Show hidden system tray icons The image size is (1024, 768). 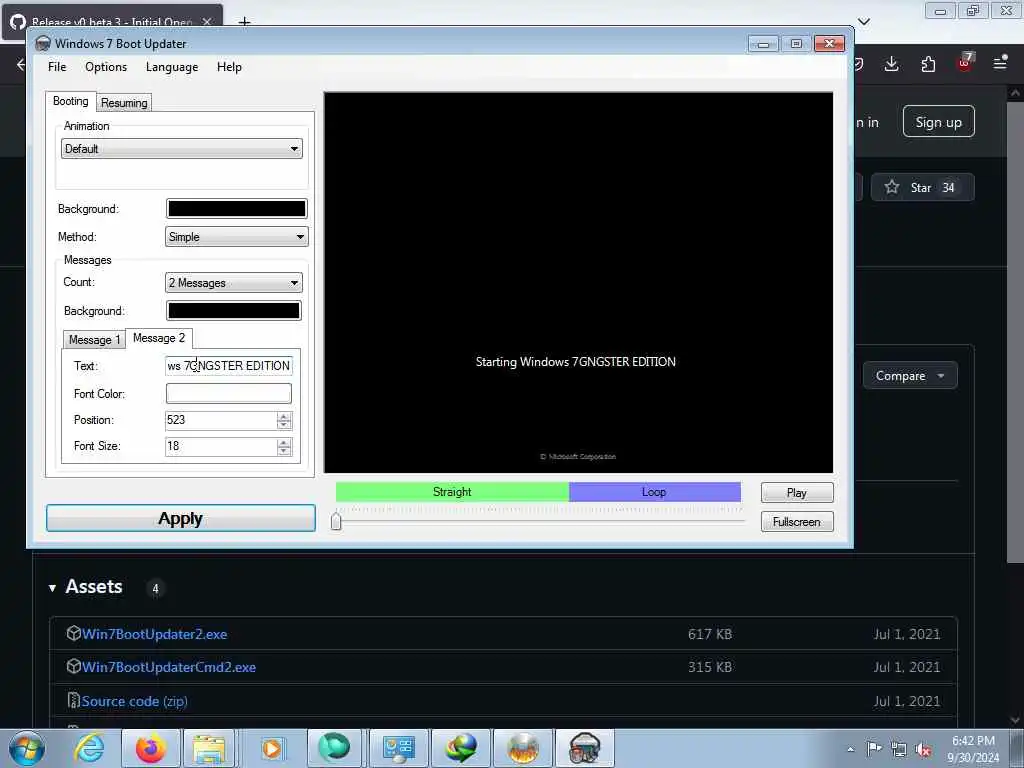(850, 749)
